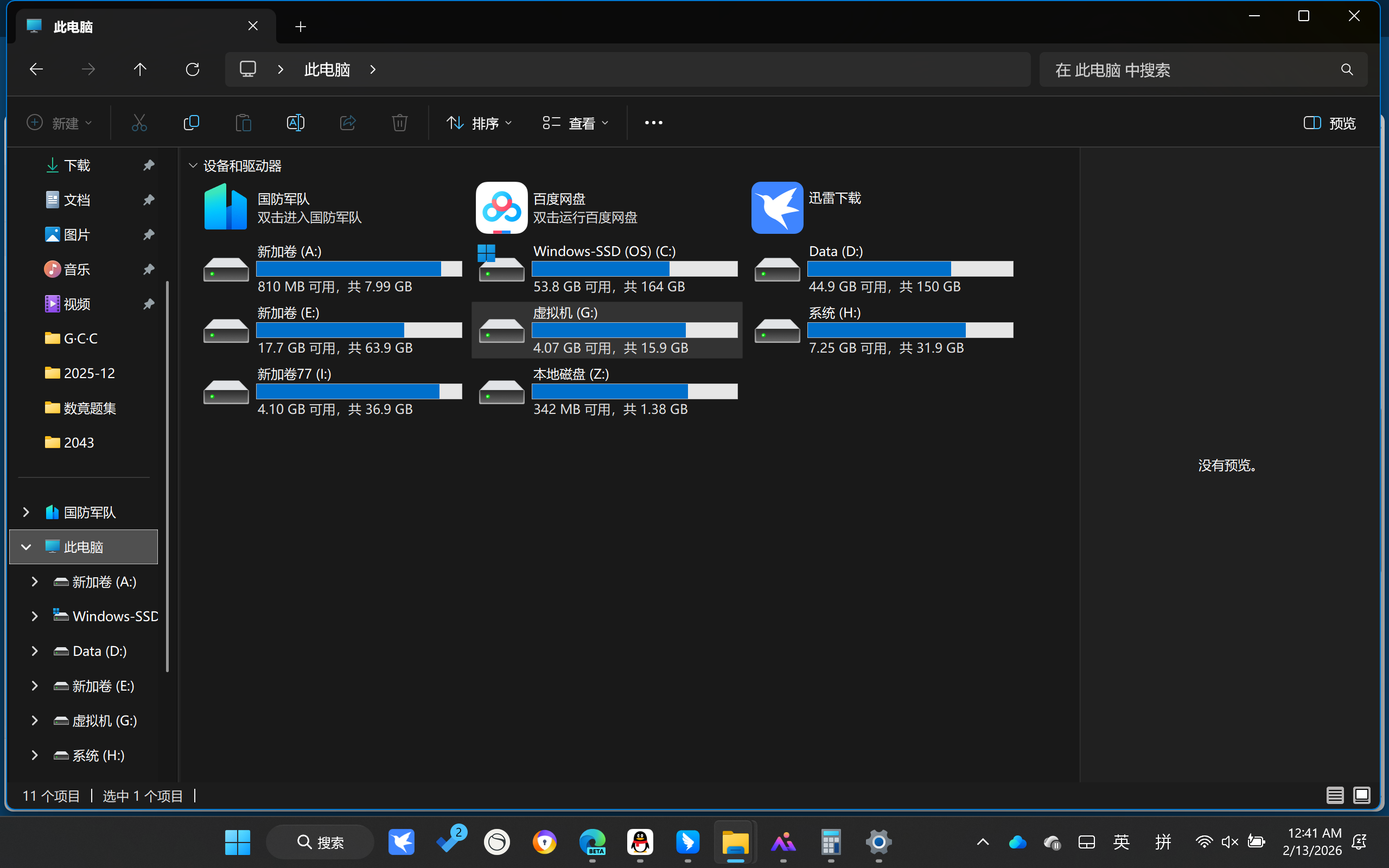1389x868 pixels.
Task: Open a new tab with plus button
Action: point(300,27)
